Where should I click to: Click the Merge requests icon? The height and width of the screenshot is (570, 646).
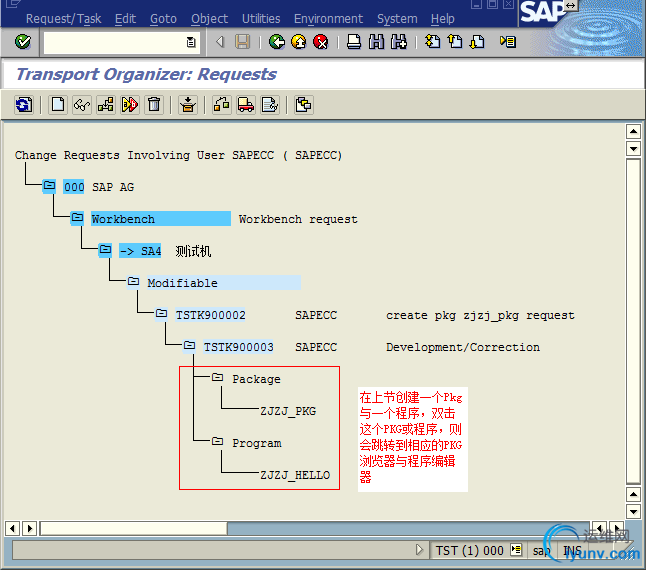click(304, 105)
